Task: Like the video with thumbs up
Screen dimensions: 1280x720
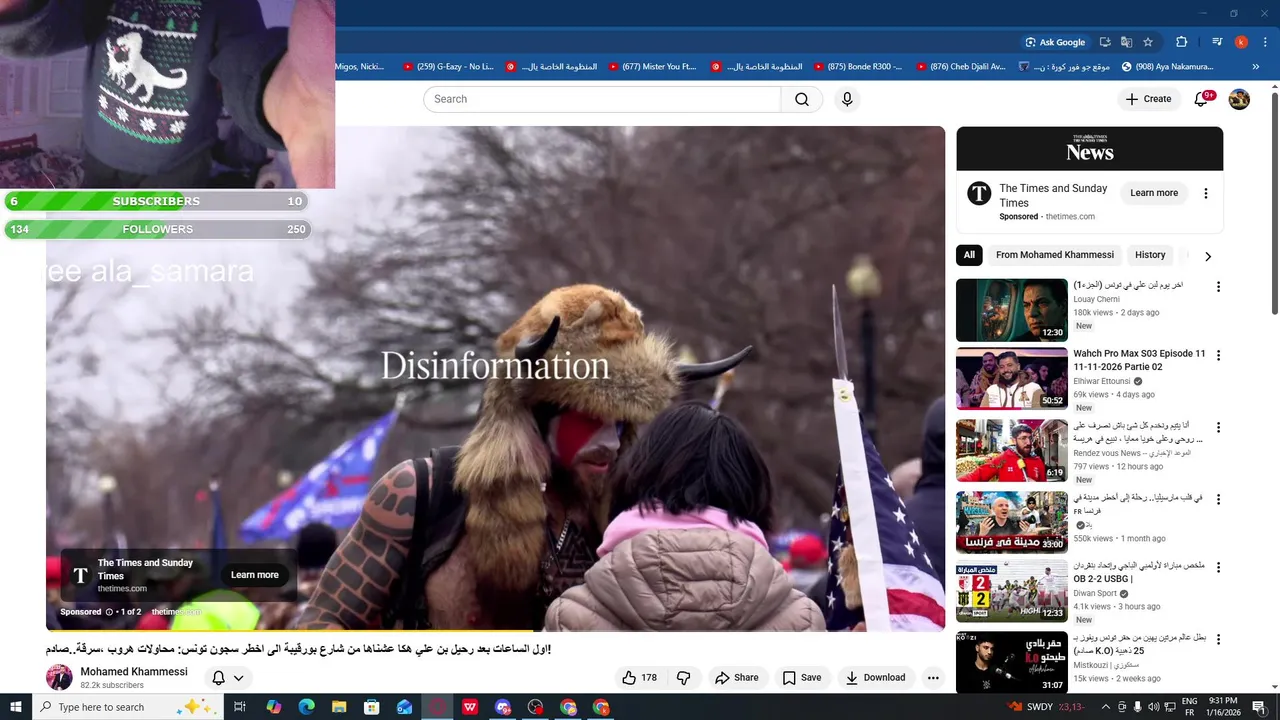Action: click(x=640, y=678)
